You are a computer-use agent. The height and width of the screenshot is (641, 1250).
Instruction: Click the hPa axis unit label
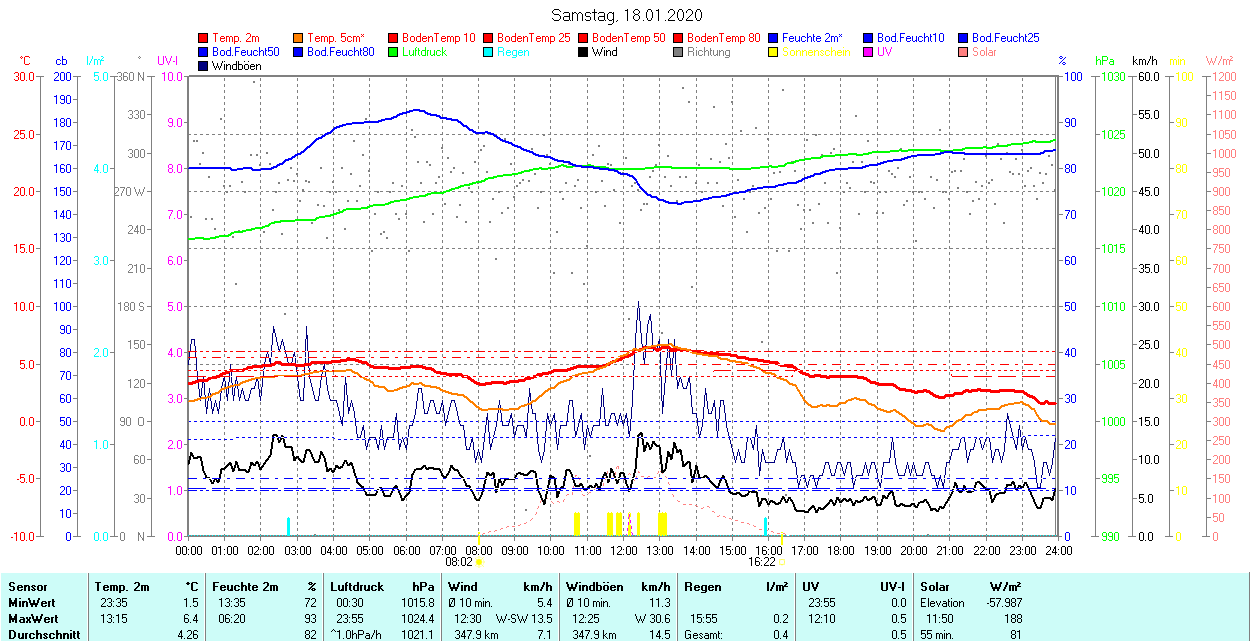[x=1105, y=61]
